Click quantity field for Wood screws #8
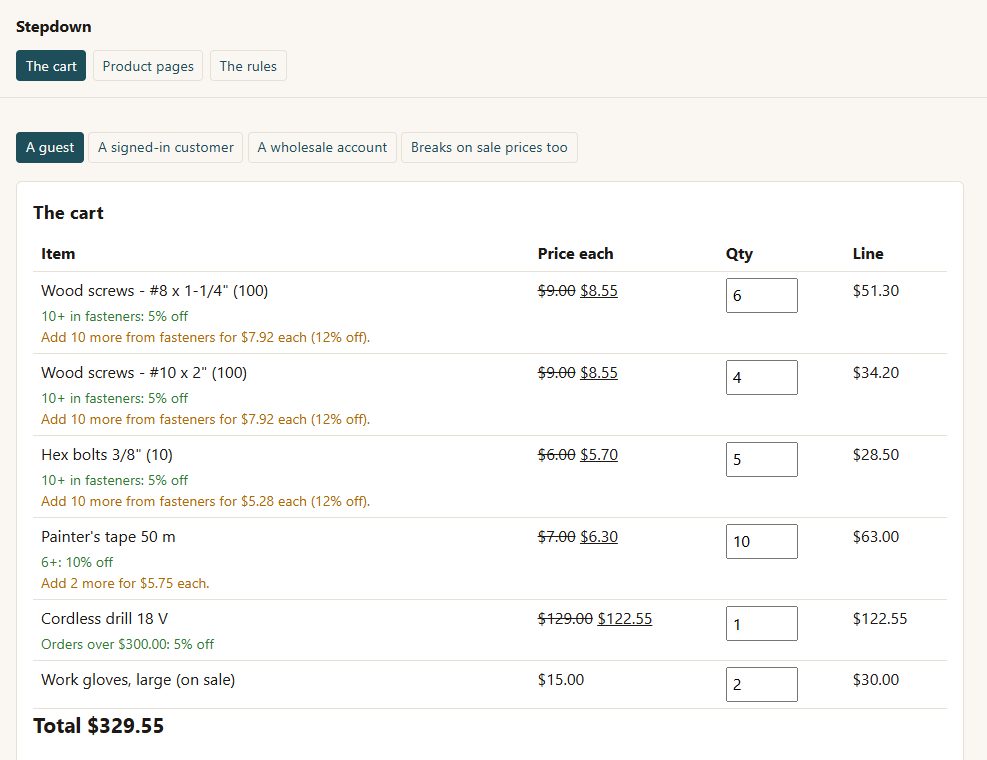This screenshot has width=987, height=760. click(x=762, y=295)
